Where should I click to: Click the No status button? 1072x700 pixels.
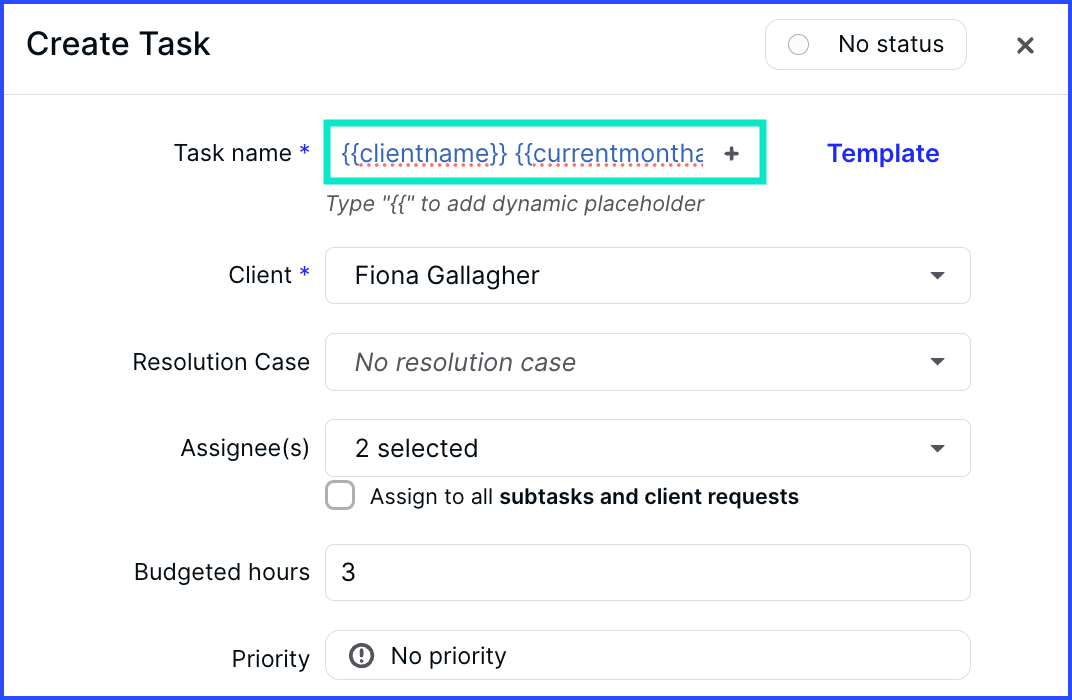pos(866,44)
